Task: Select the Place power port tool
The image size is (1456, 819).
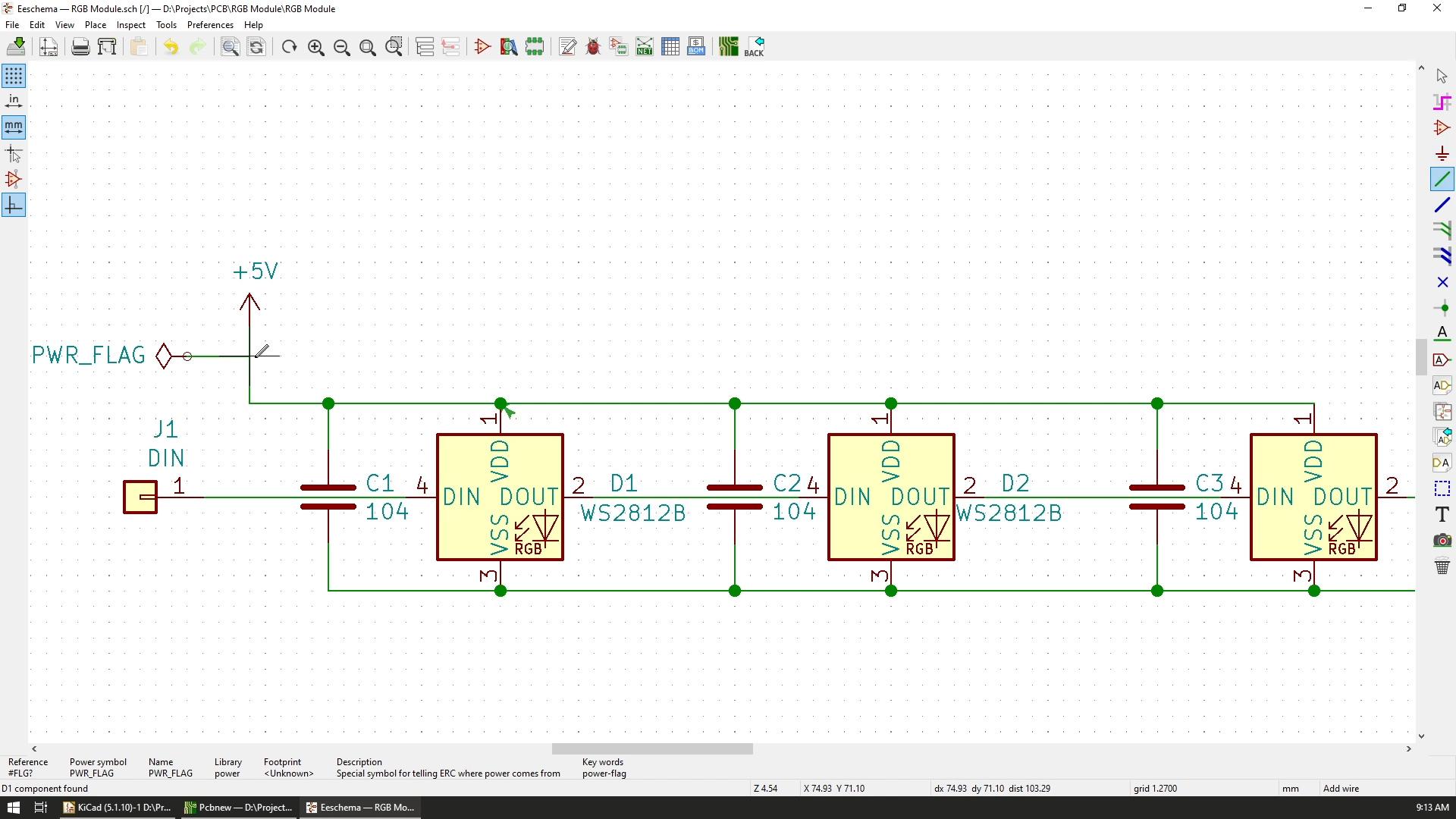Action: click(1442, 154)
